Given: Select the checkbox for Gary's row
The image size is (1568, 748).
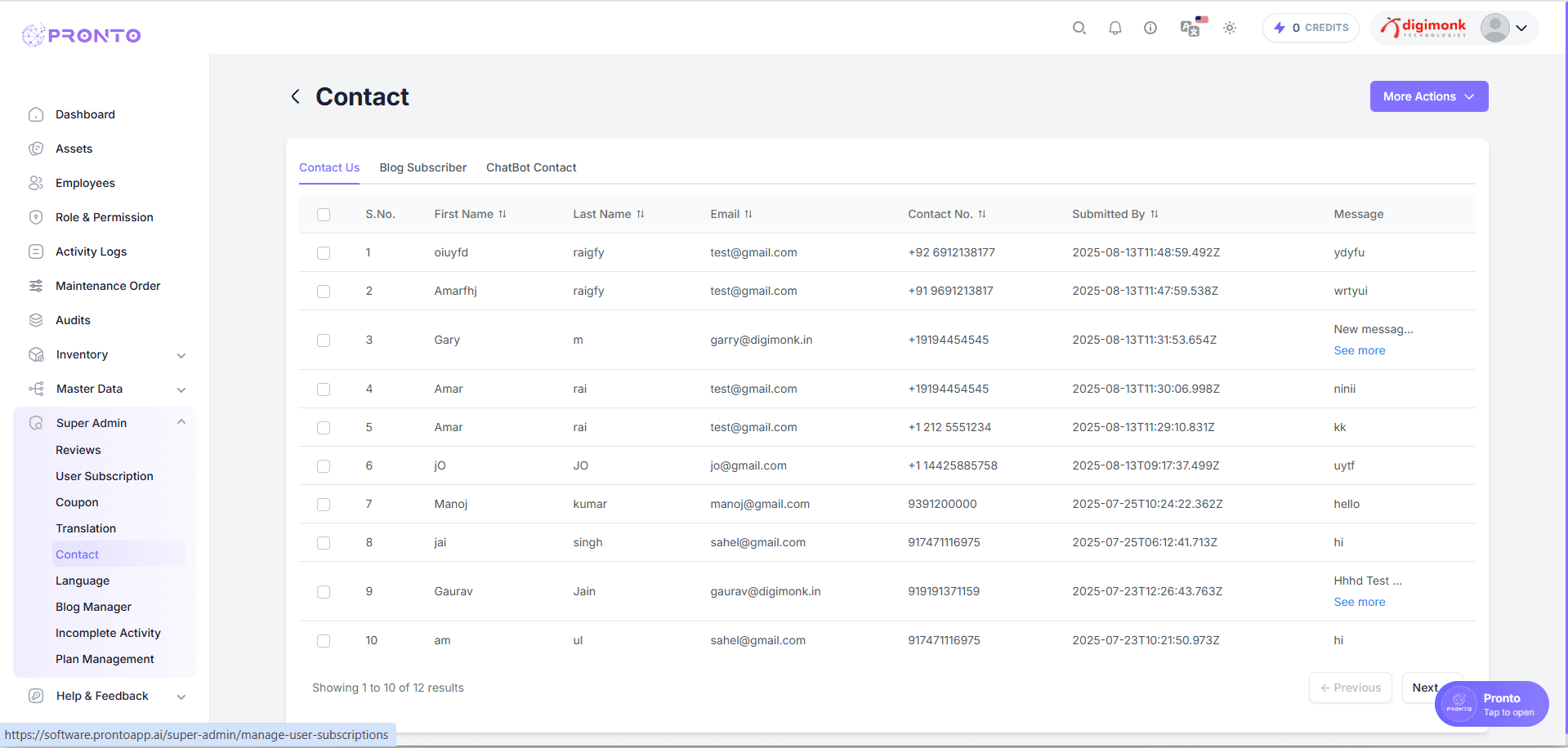Looking at the screenshot, I should point(324,341).
